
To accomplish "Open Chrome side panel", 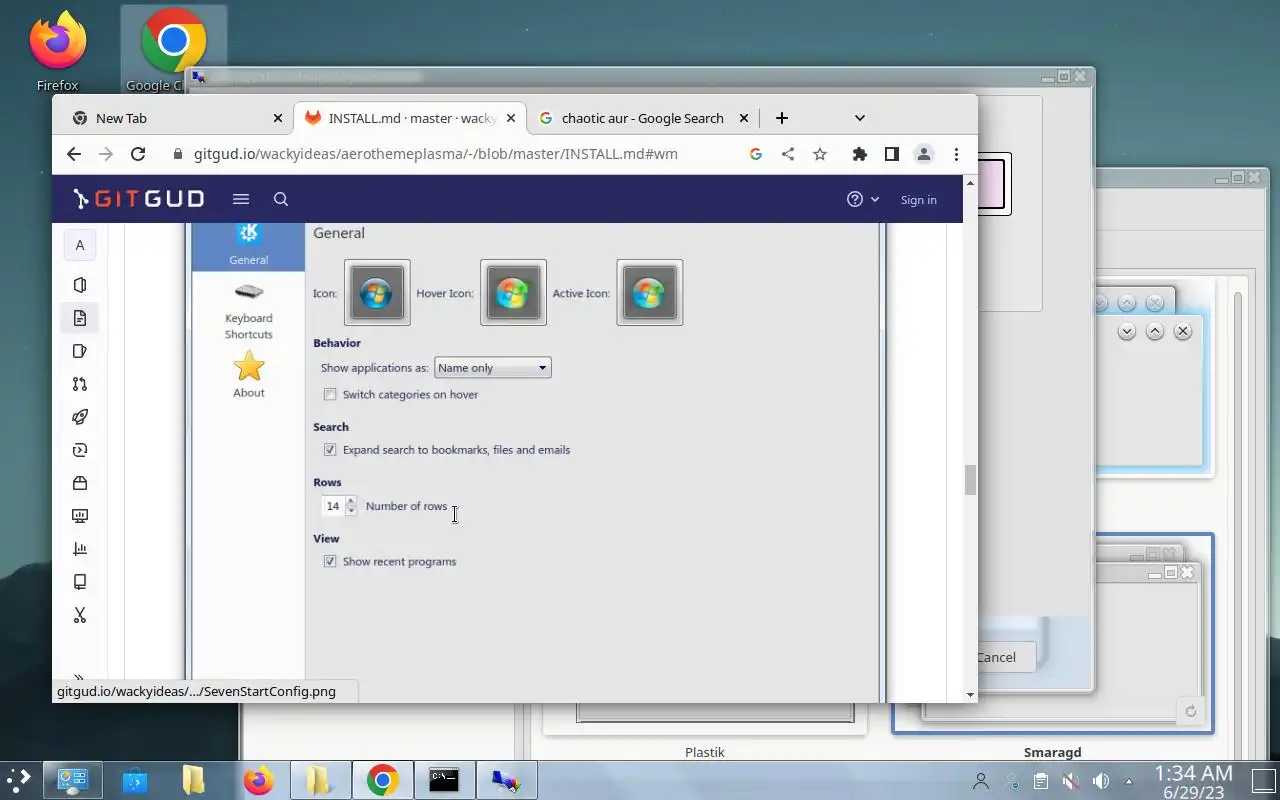I will point(891,154).
